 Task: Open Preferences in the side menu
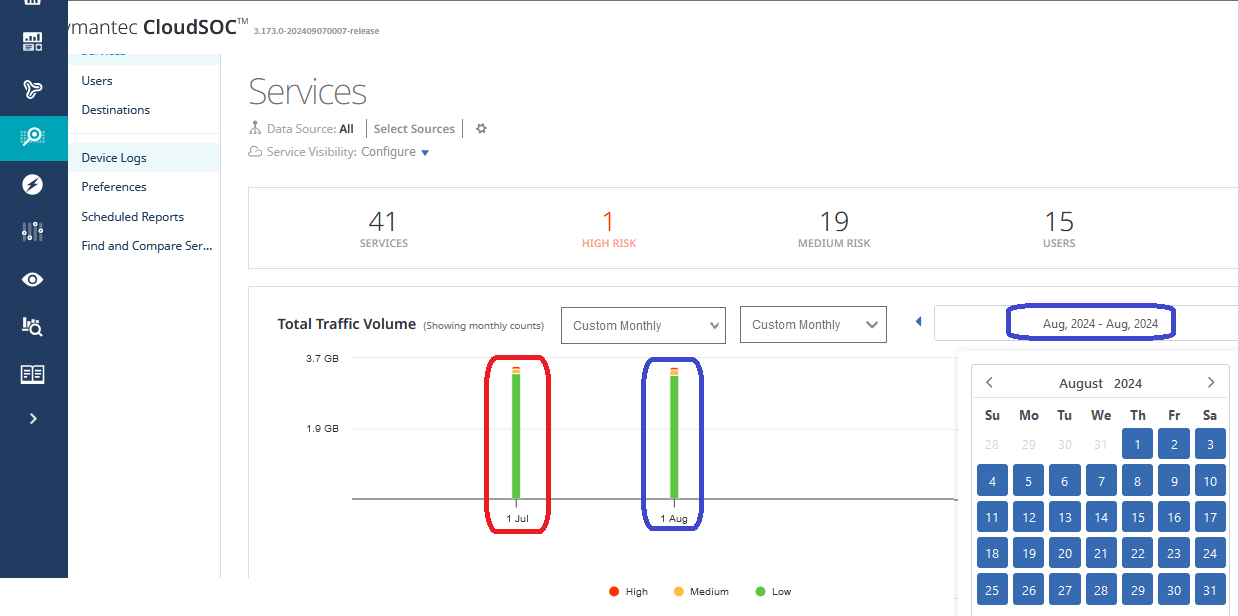pyautogui.click(x=114, y=187)
